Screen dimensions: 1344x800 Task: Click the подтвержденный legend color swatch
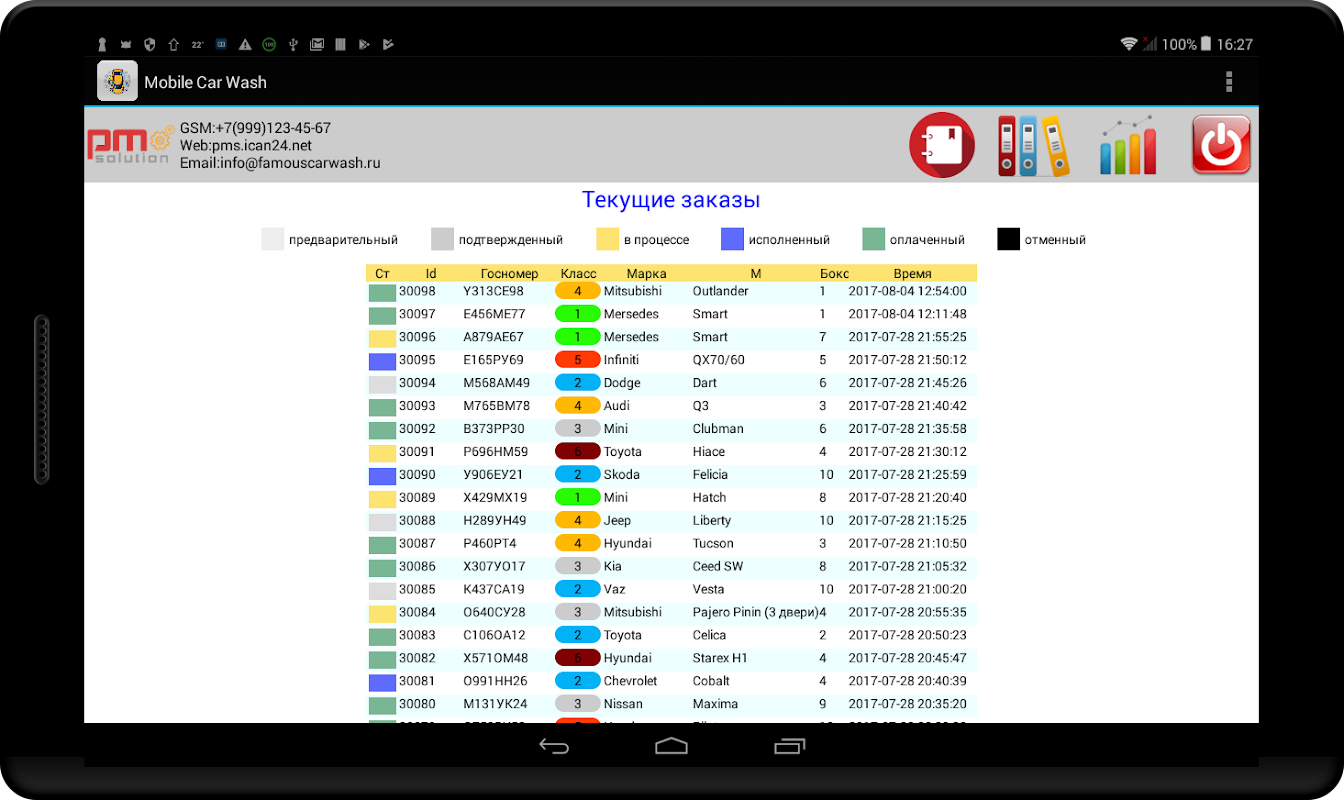click(443, 239)
